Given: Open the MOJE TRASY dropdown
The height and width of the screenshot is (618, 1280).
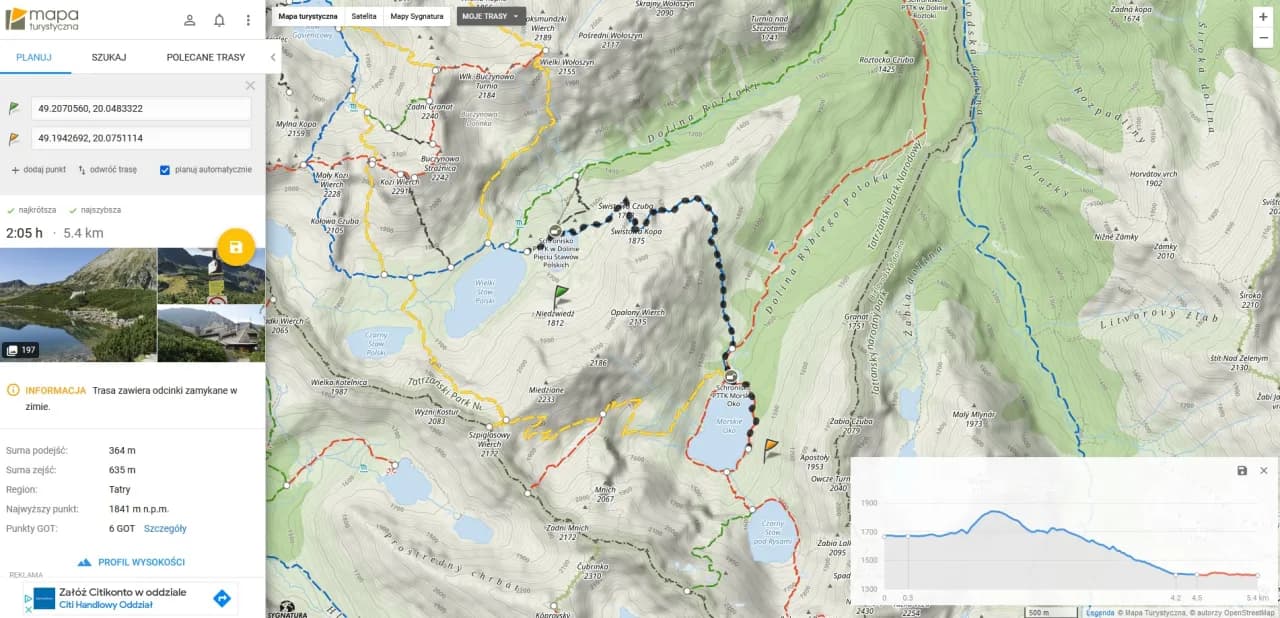Looking at the screenshot, I should click(491, 16).
